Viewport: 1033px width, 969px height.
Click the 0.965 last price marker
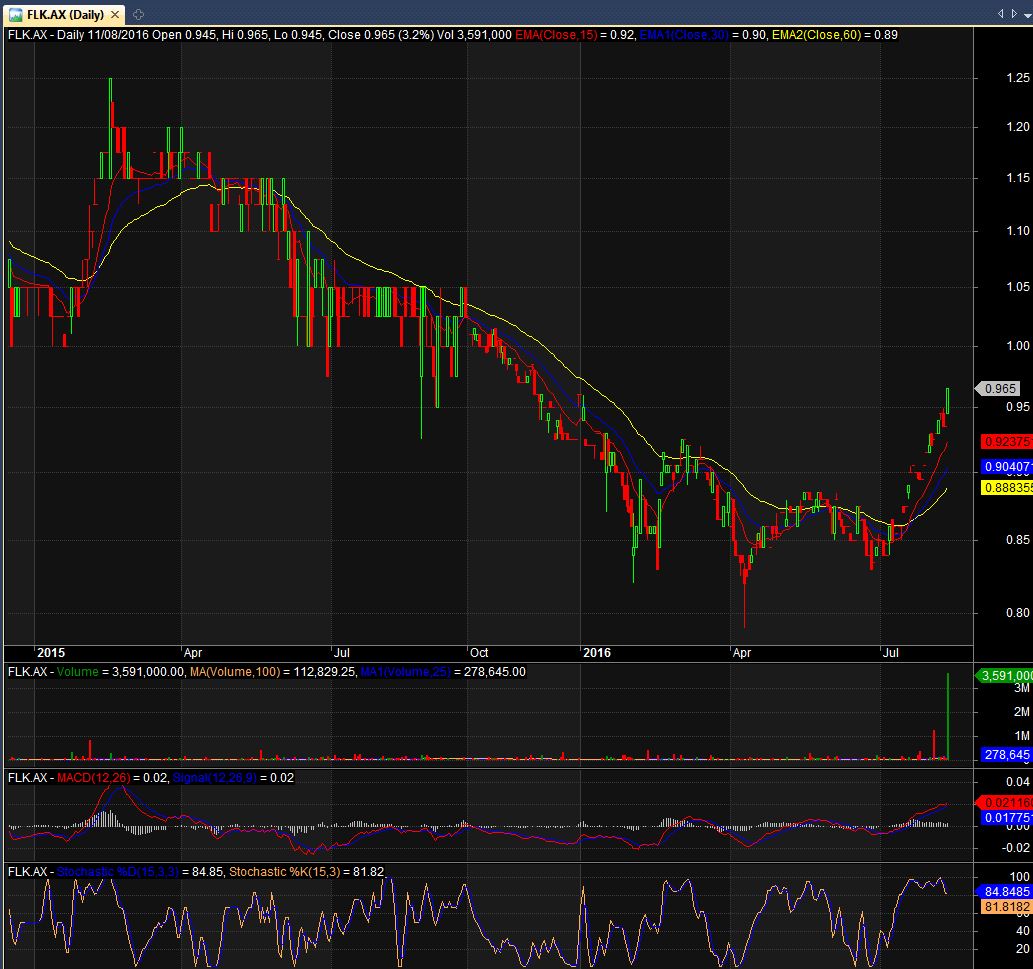pyautogui.click(x=999, y=389)
